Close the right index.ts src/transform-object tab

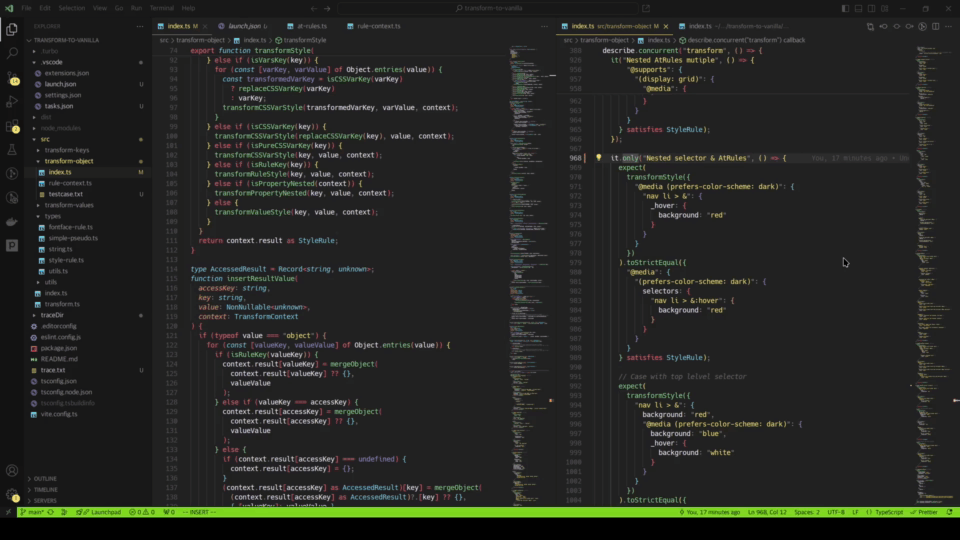(x=666, y=26)
